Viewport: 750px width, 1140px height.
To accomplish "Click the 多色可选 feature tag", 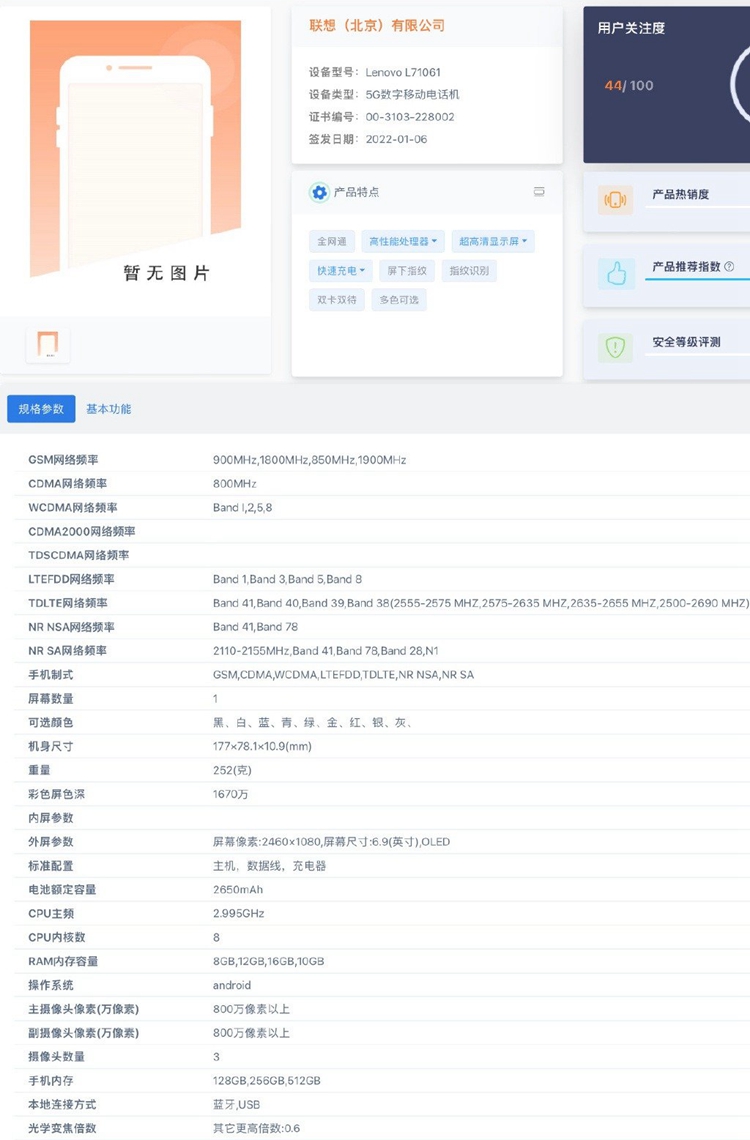I will (399, 300).
